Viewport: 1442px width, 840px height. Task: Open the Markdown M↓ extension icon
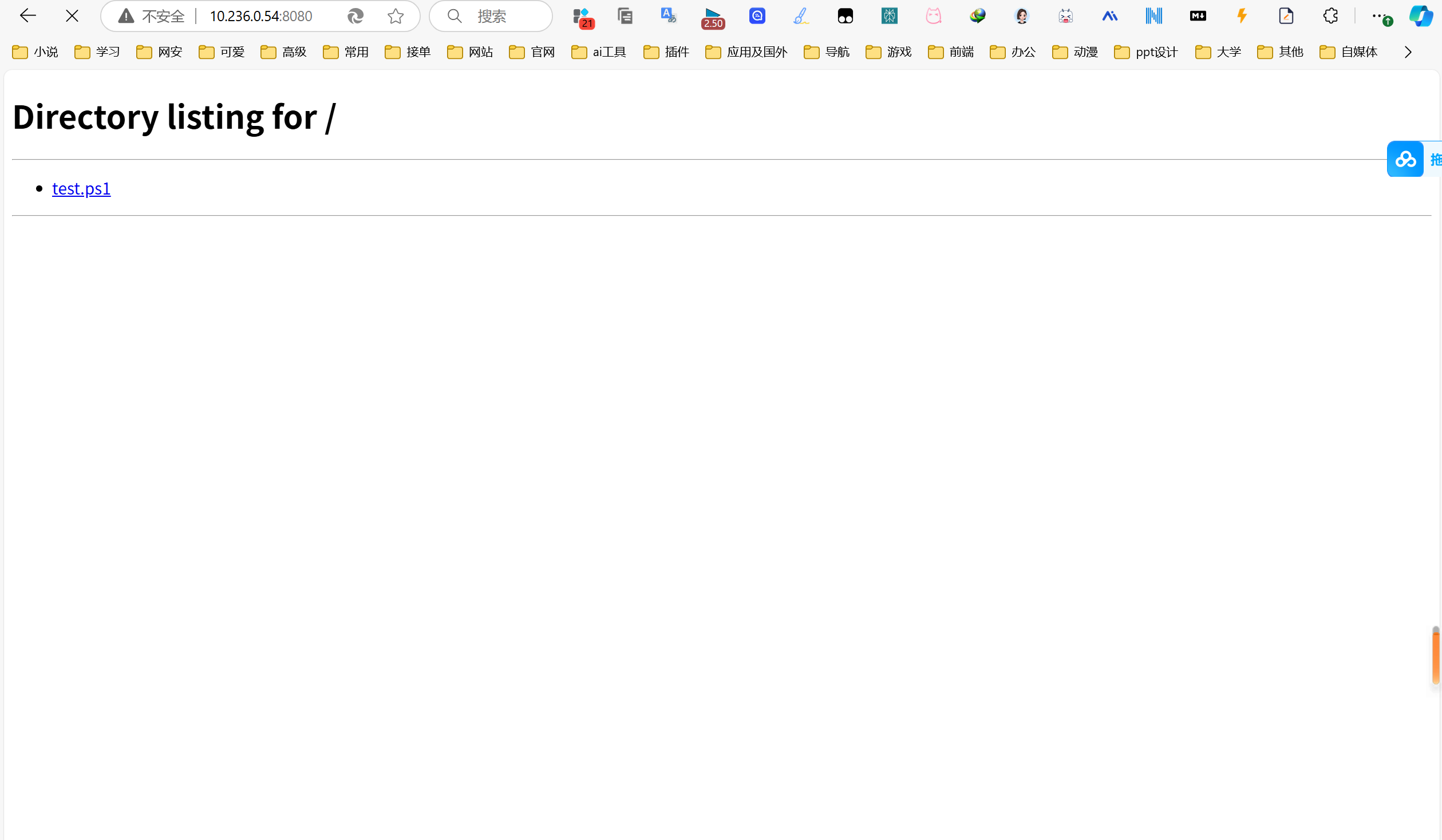(x=1198, y=16)
